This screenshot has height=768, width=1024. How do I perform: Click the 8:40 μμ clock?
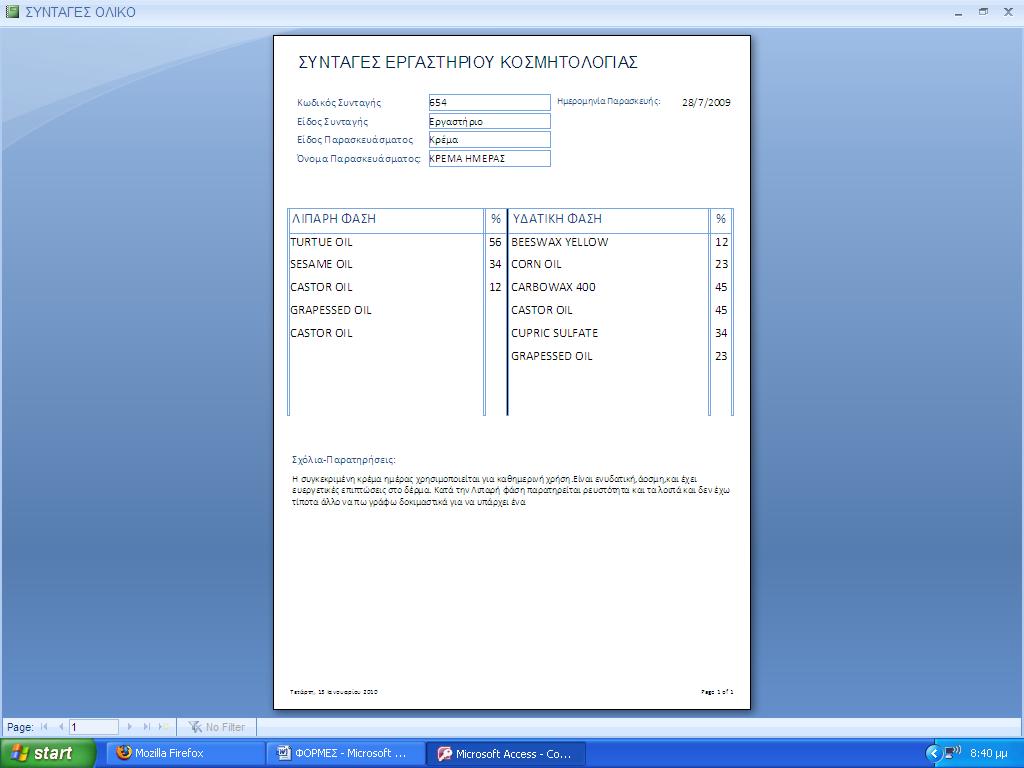coord(989,753)
